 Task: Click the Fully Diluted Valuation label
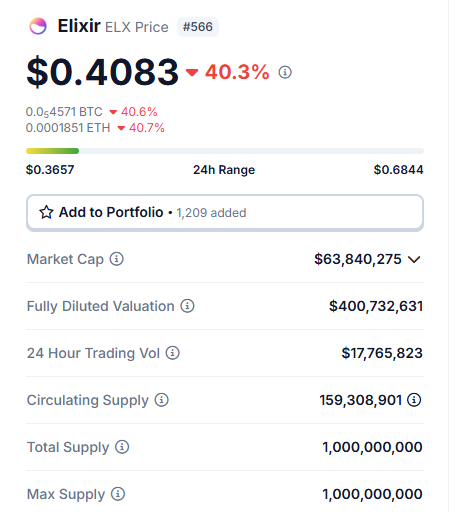click(100, 306)
